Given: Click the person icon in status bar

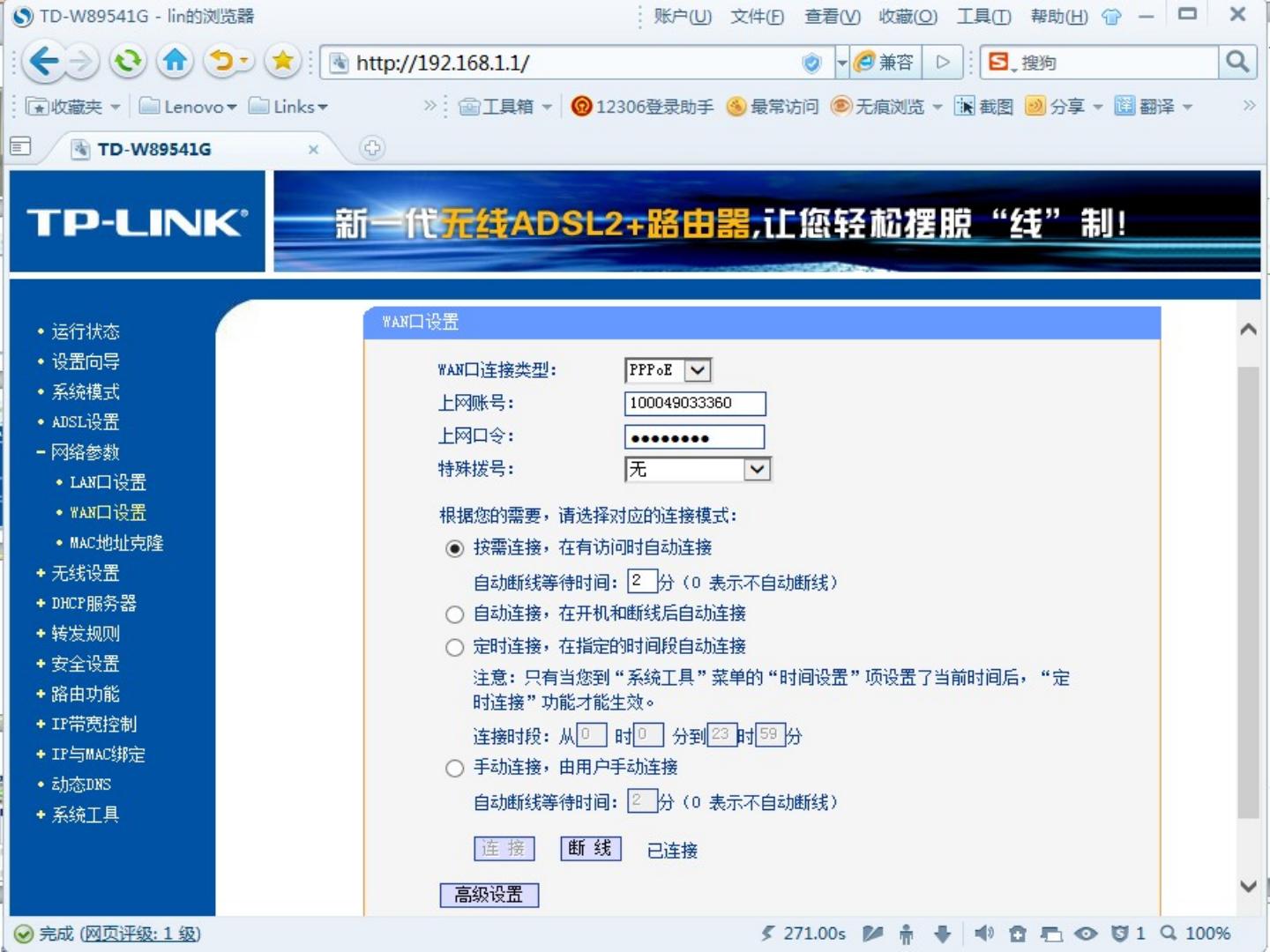Looking at the screenshot, I should click(x=906, y=933).
